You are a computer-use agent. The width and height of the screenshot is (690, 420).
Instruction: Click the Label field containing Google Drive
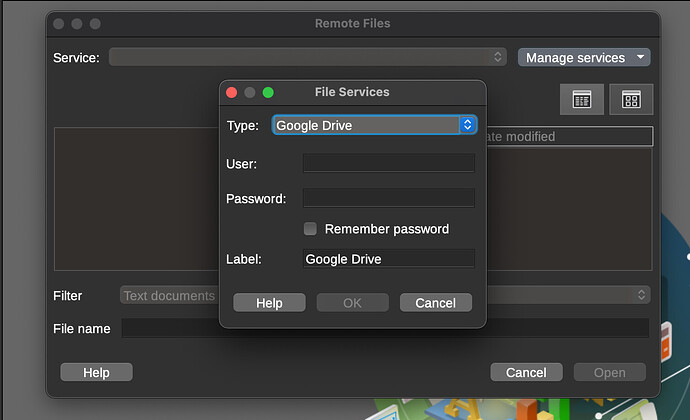(389, 259)
